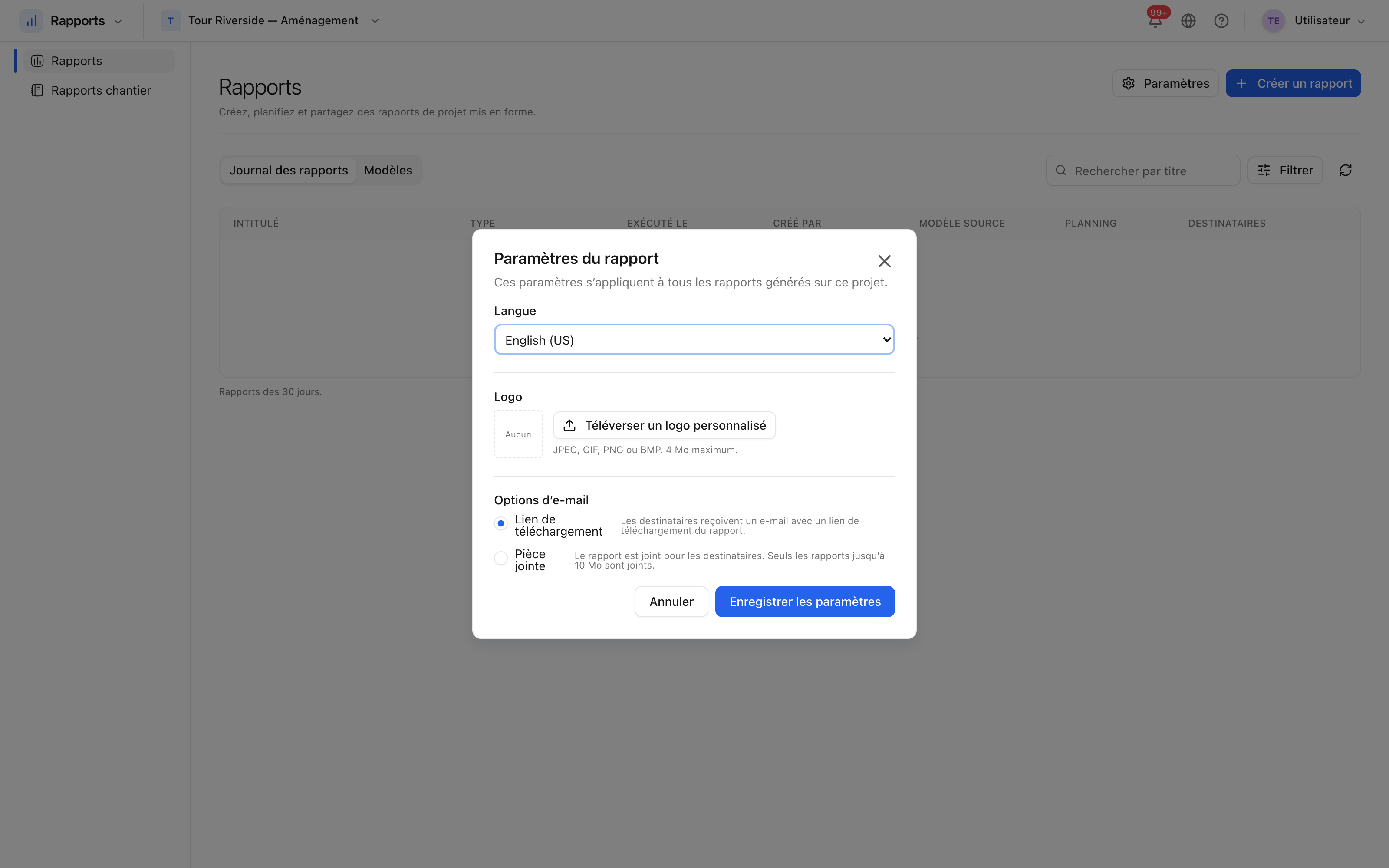This screenshot has width=1389, height=868.
Task: Select Rapports chantier in the sidebar
Action: (99, 91)
